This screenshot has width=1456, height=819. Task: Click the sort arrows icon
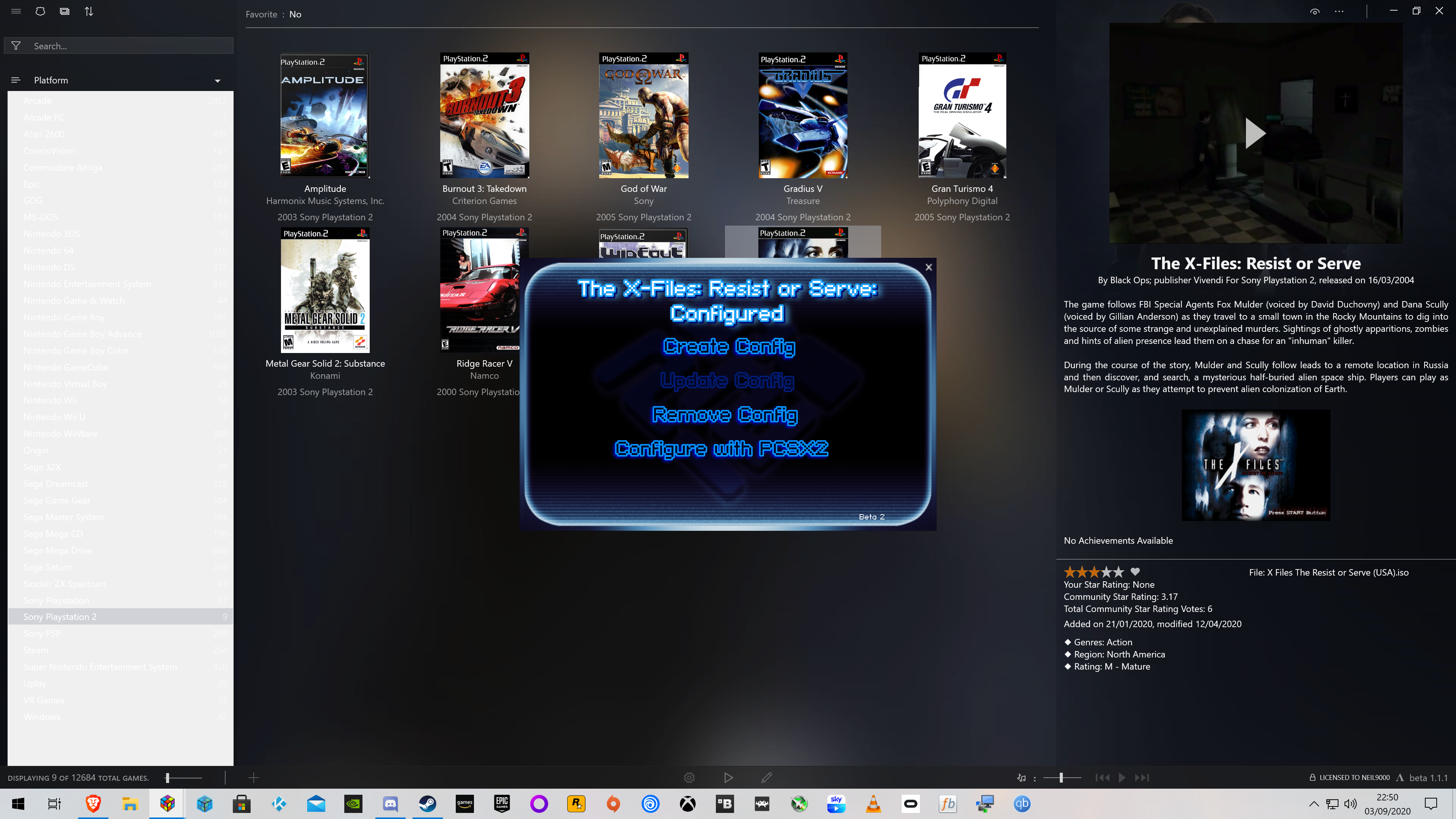[89, 11]
